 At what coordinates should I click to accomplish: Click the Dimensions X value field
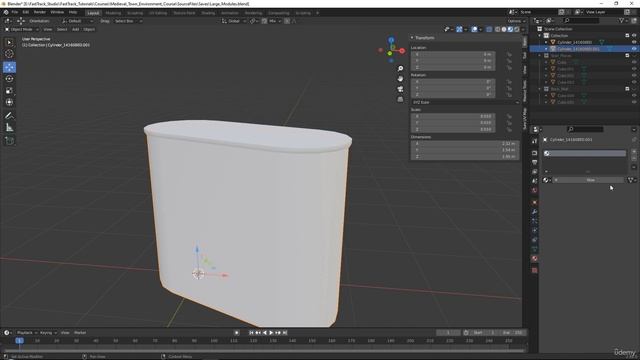tap(465, 144)
